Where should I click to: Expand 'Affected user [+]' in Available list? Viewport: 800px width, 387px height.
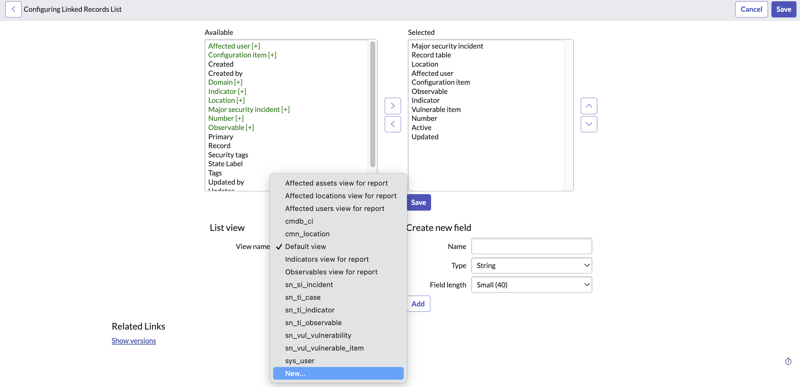[x=234, y=46]
